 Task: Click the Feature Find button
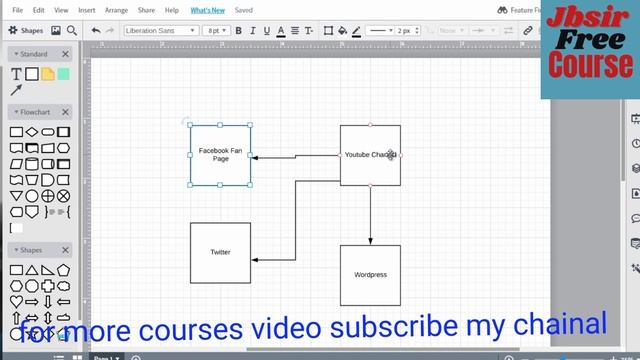pos(519,10)
